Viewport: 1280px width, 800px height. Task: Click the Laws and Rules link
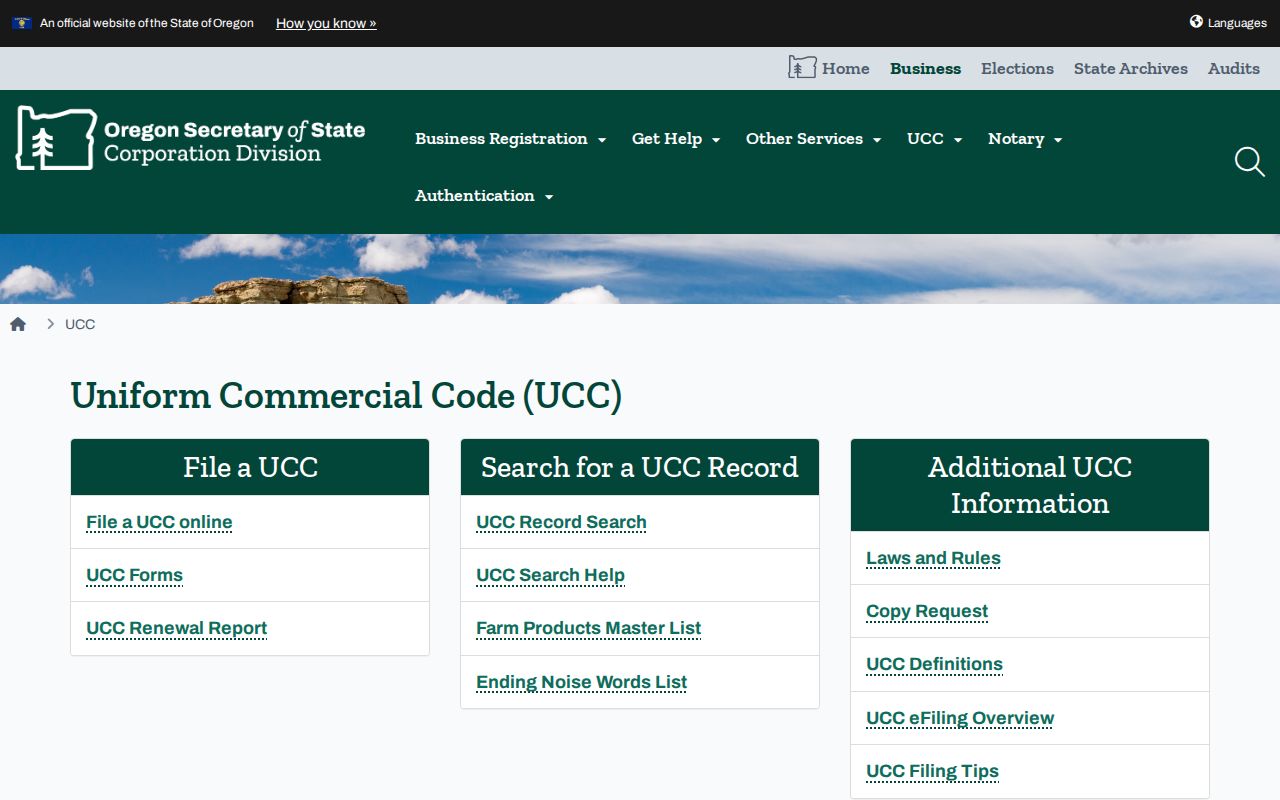point(933,558)
